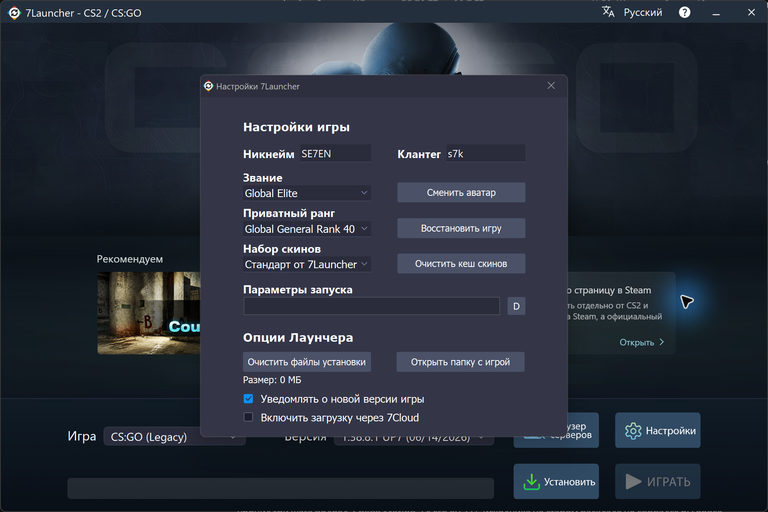Click the recommended Counter-Strike thumbnail
The height and width of the screenshot is (512, 768).
click(149, 313)
